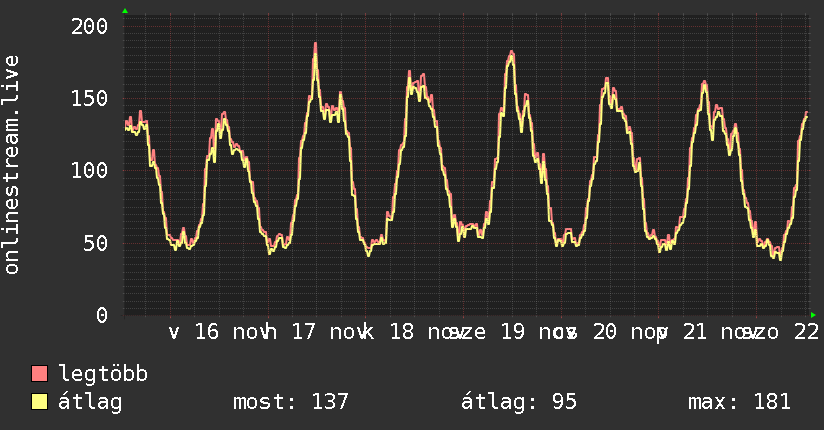Click the 'átlag: 95' average value
The image size is (824, 430).
click(x=519, y=402)
